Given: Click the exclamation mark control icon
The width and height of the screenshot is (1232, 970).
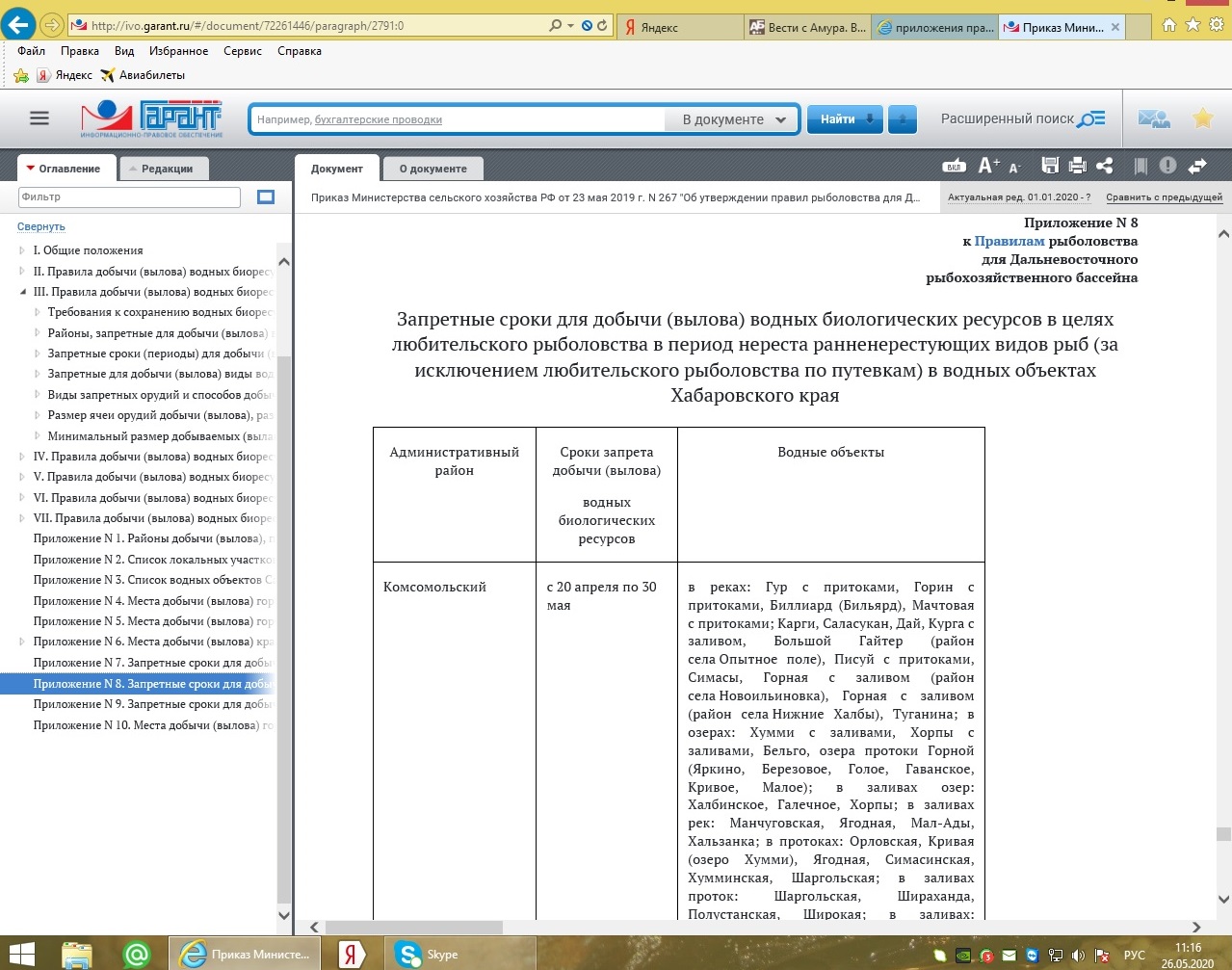Looking at the screenshot, I should pos(1167,166).
